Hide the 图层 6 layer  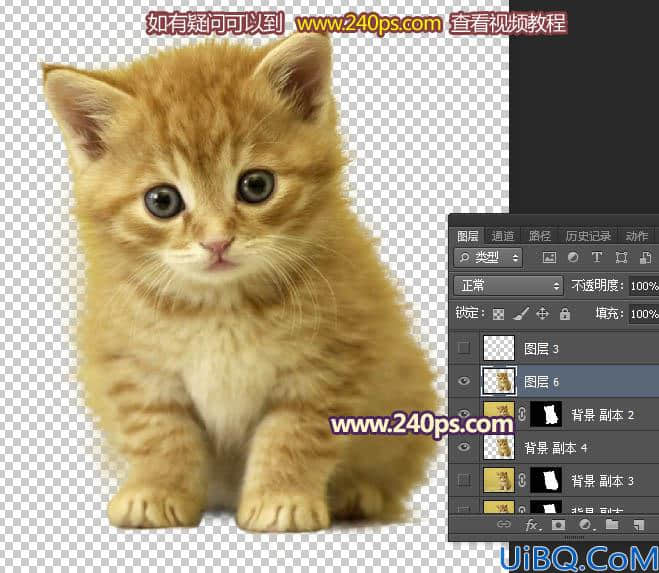tap(464, 381)
